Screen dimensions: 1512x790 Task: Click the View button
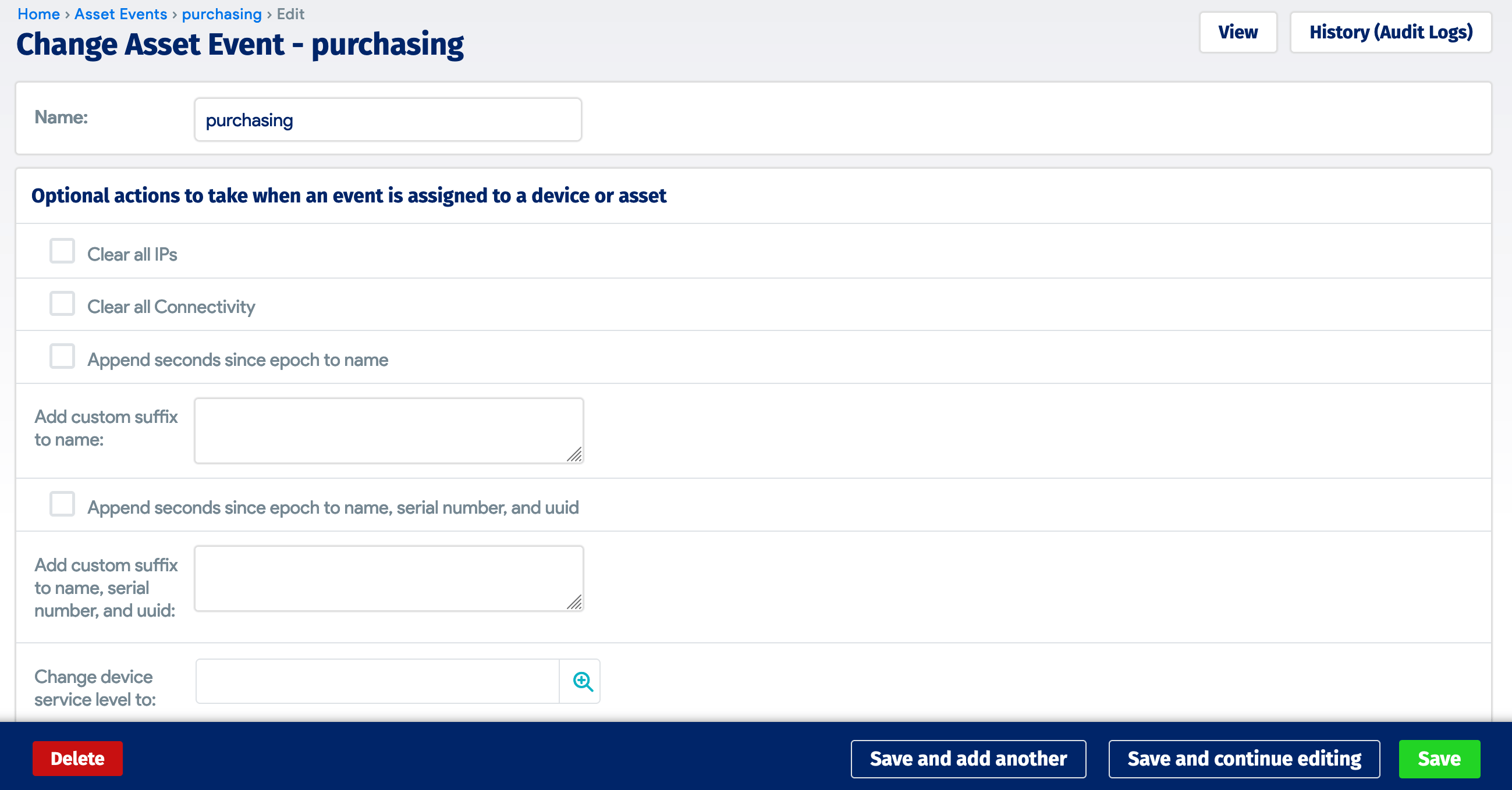[1237, 32]
